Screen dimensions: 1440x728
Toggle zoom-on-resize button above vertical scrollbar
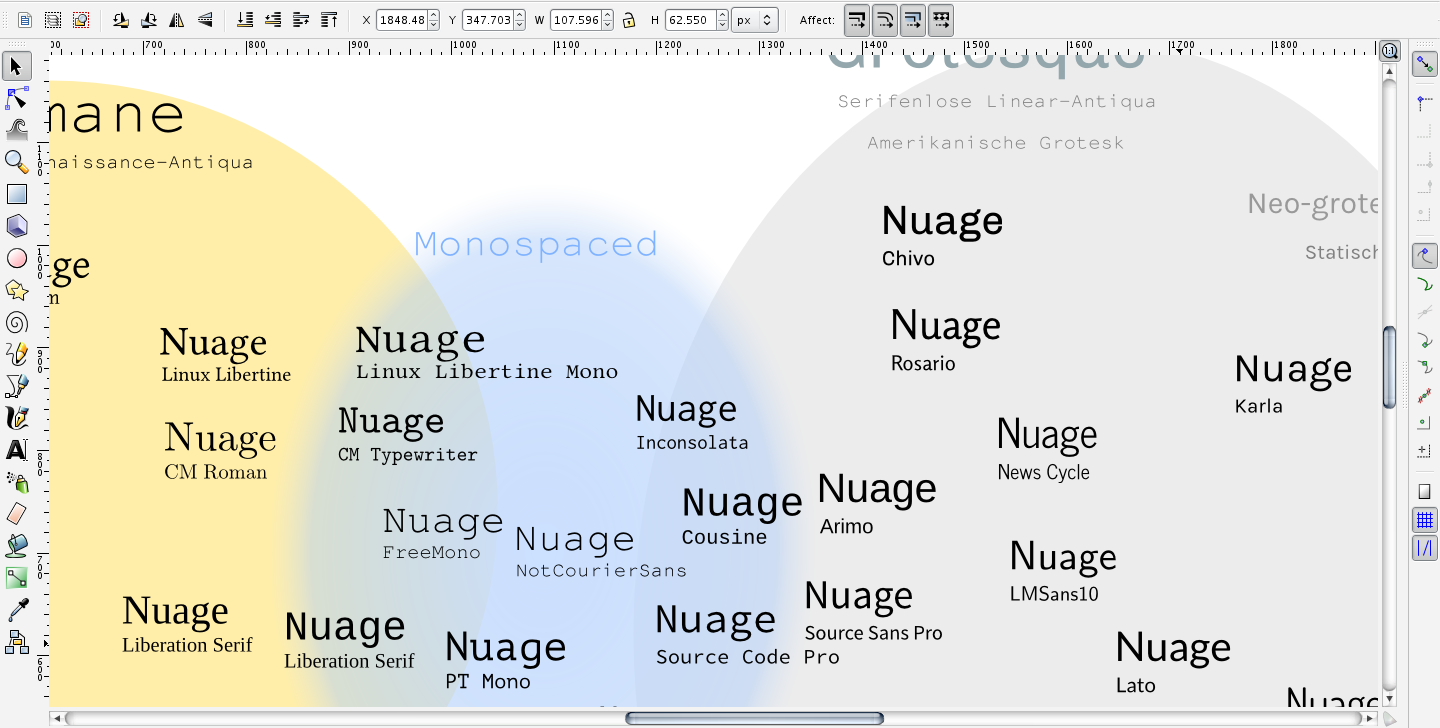tap(1389, 51)
